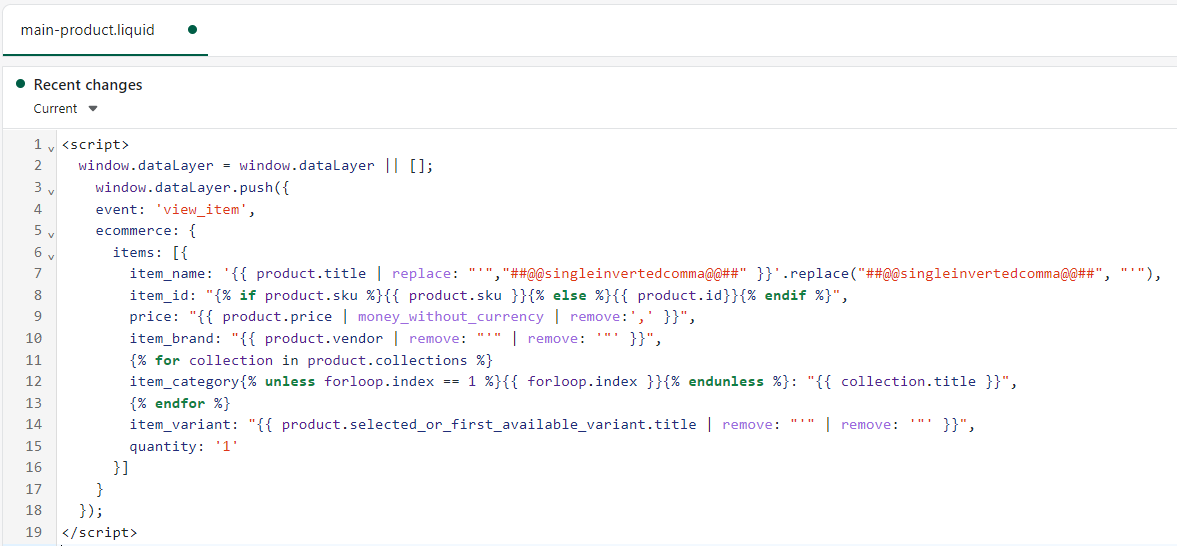Screen dimensions: 1177x546
Task: Click the 'view_item' event string
Action: coord(202,210)
